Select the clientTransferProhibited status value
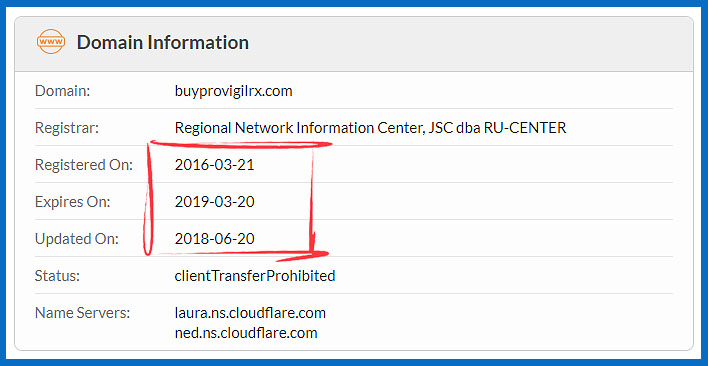This screenshot has width=708, height=366. click(255, 275)
